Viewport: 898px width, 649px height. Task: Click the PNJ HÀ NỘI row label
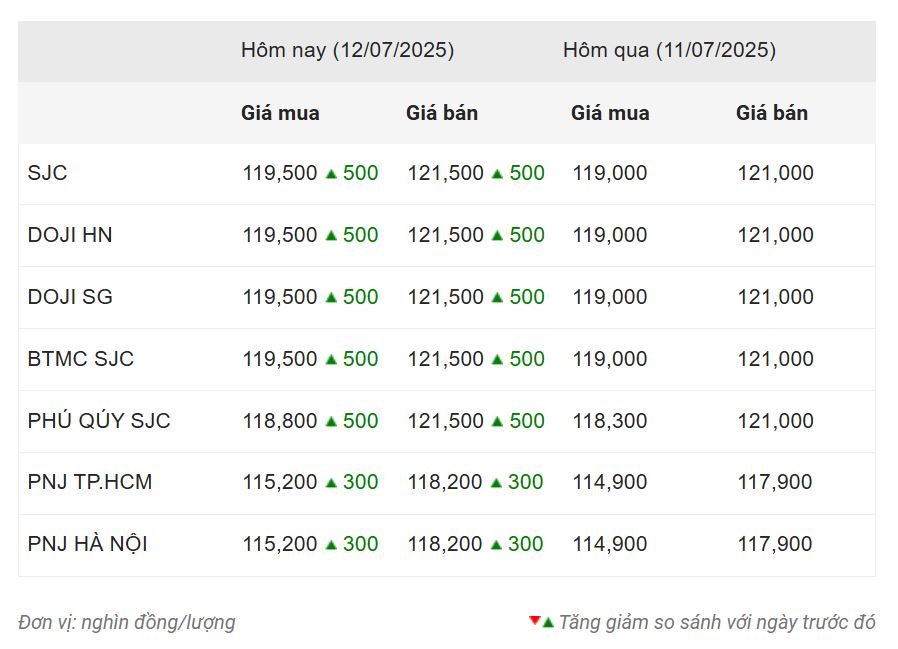[88, 543]
